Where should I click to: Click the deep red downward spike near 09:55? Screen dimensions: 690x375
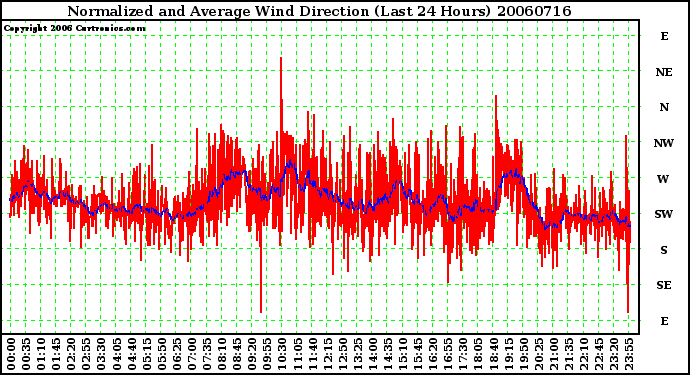click(261, 268)
